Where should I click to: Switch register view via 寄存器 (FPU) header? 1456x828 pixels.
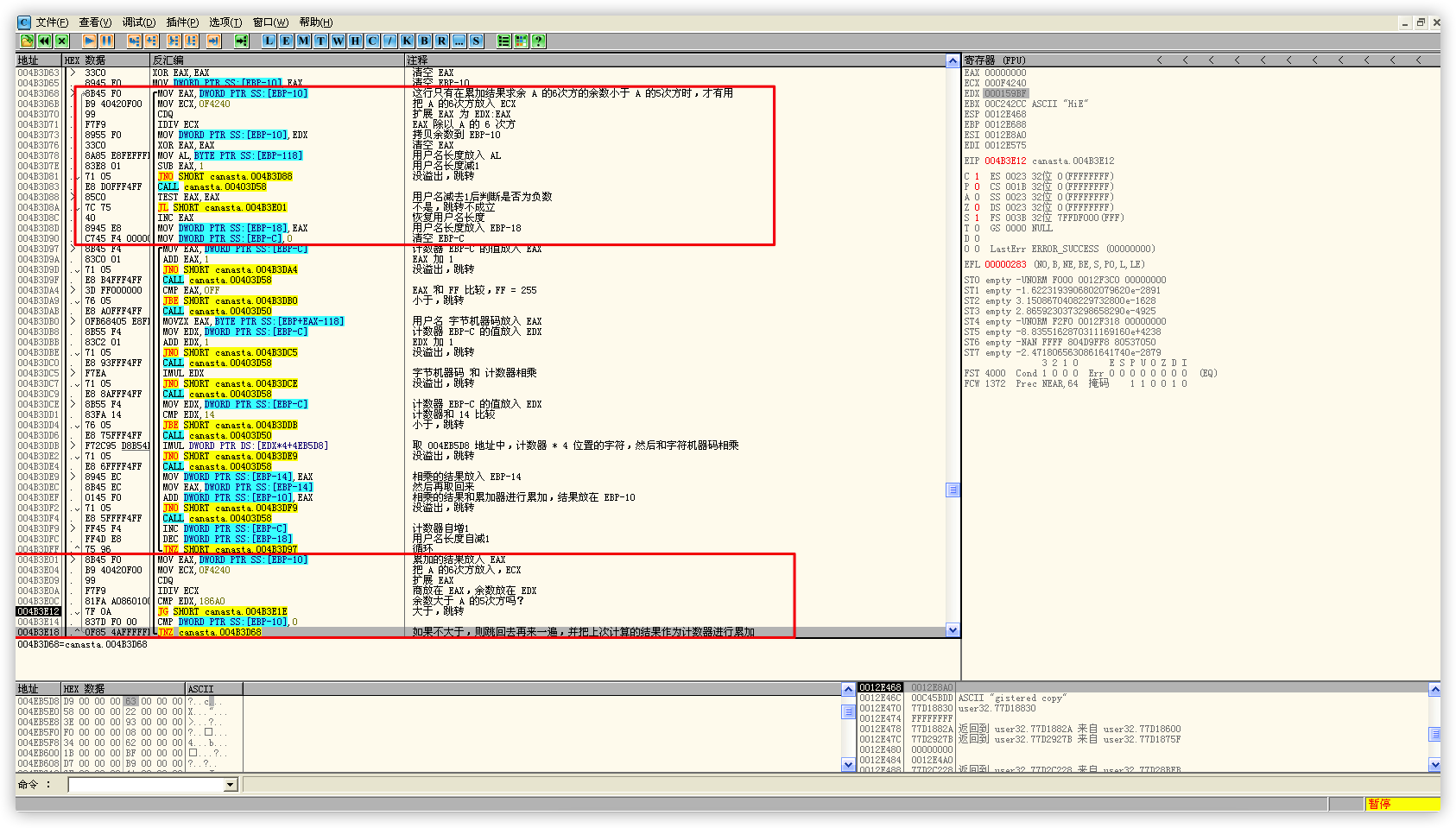click(995, 60)
